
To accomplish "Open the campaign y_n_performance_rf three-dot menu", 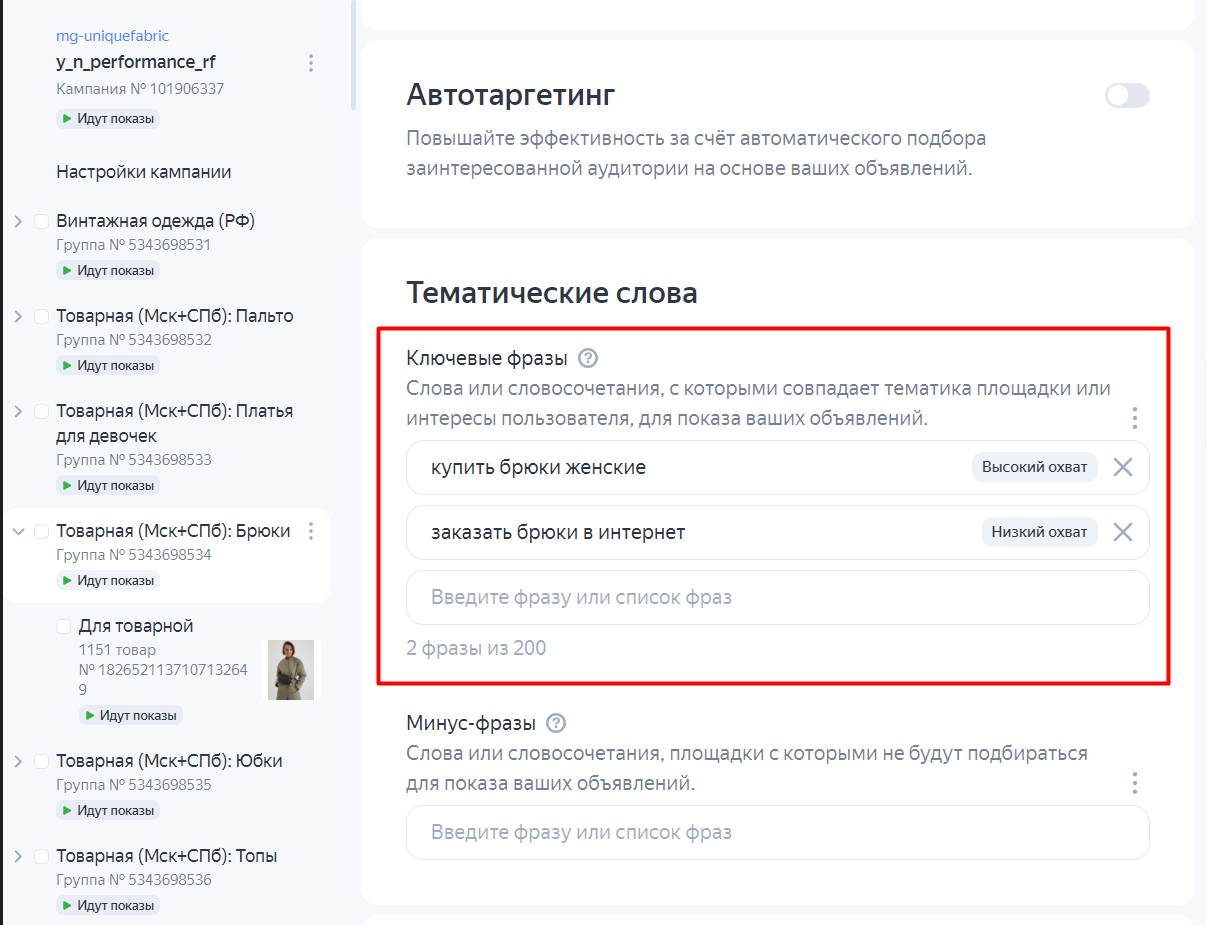I will point(311,63).
